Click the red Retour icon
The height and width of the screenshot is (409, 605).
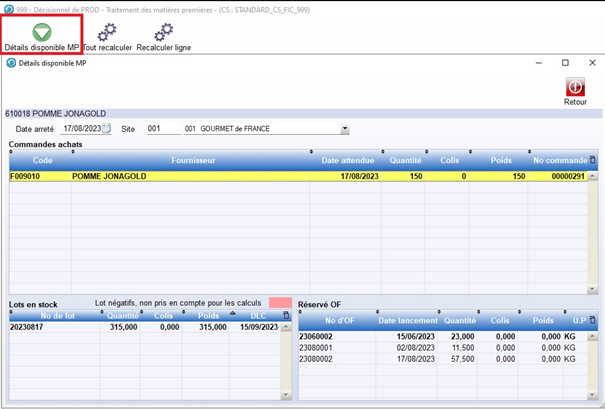(x=575, y=88)
